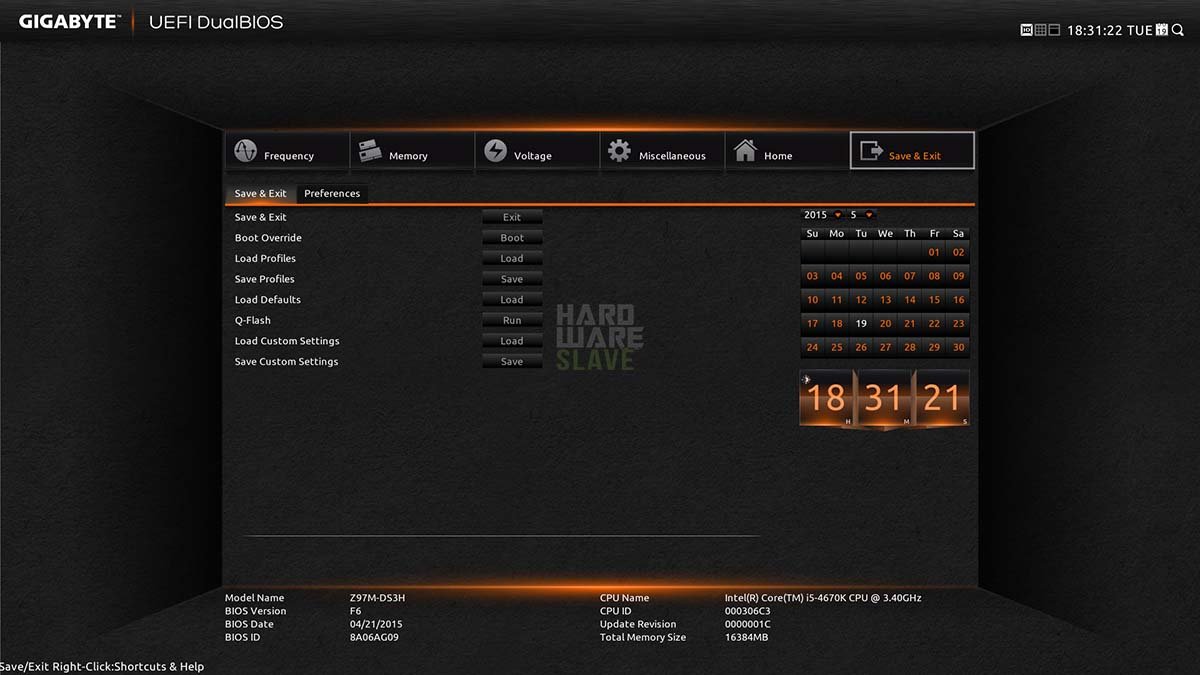Select day 18 in the calendar
1200x675 pixels.
click(837, 324)
